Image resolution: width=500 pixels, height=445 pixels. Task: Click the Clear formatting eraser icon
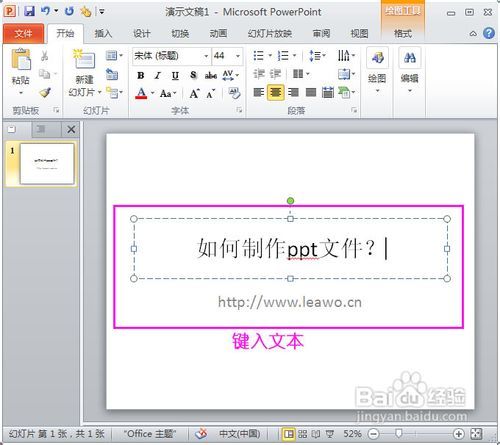point(234,93)
